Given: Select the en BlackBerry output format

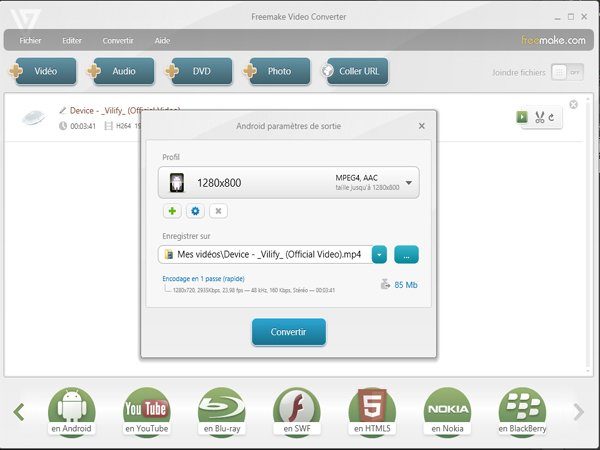Looking at the screenshot, I should (x=522, y=411).
